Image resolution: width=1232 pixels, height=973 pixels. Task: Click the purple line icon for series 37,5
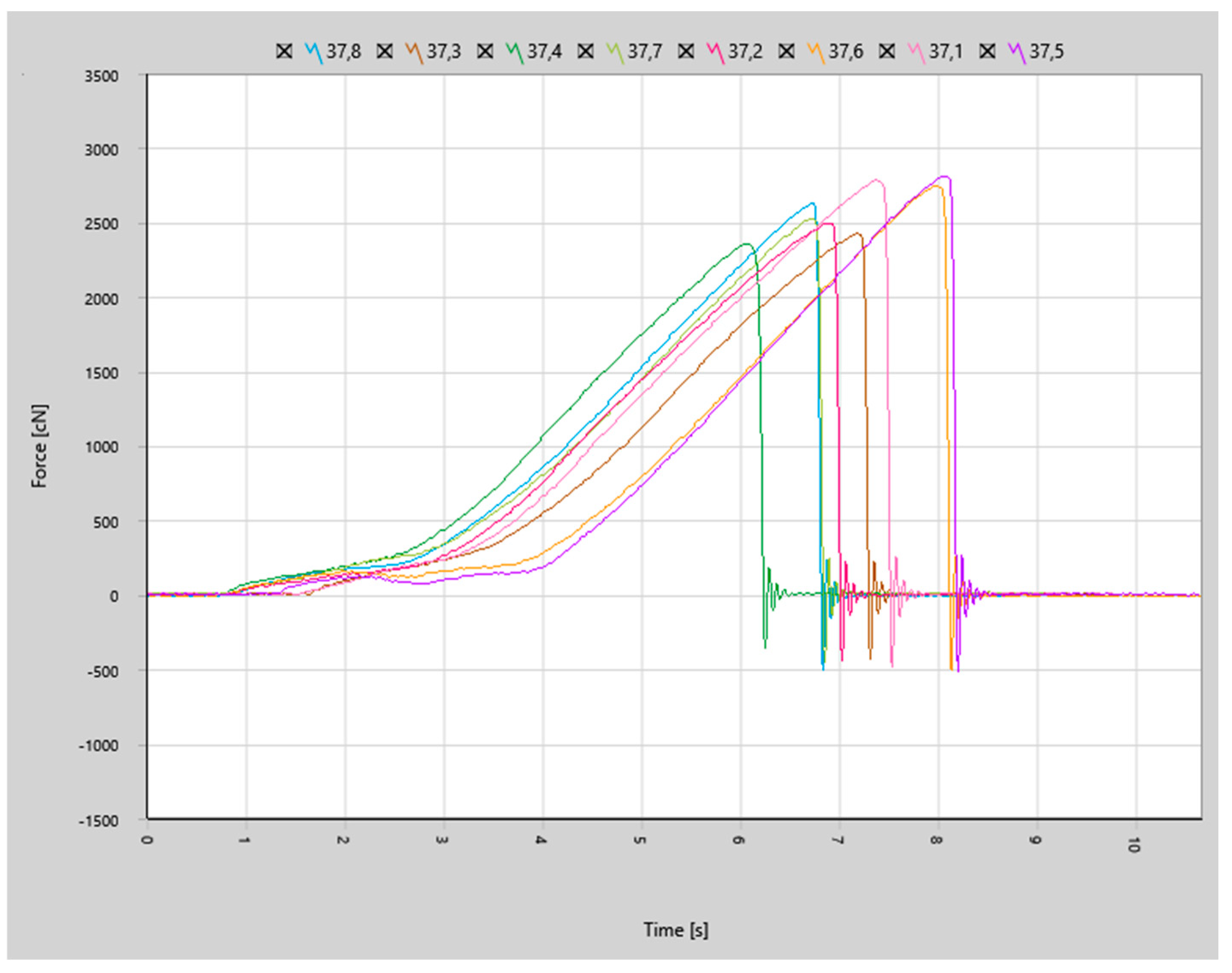[x=1017, y=52]
